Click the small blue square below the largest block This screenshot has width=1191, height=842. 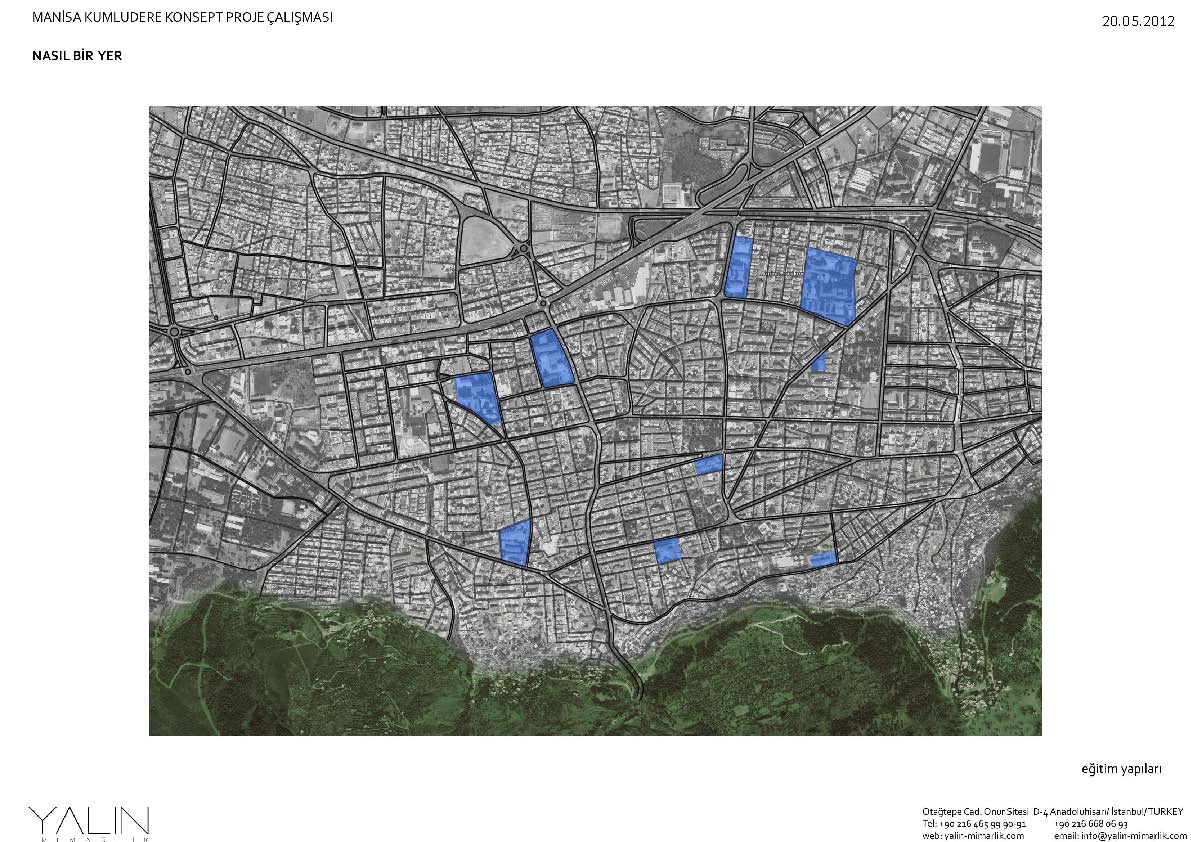(819, 362)
